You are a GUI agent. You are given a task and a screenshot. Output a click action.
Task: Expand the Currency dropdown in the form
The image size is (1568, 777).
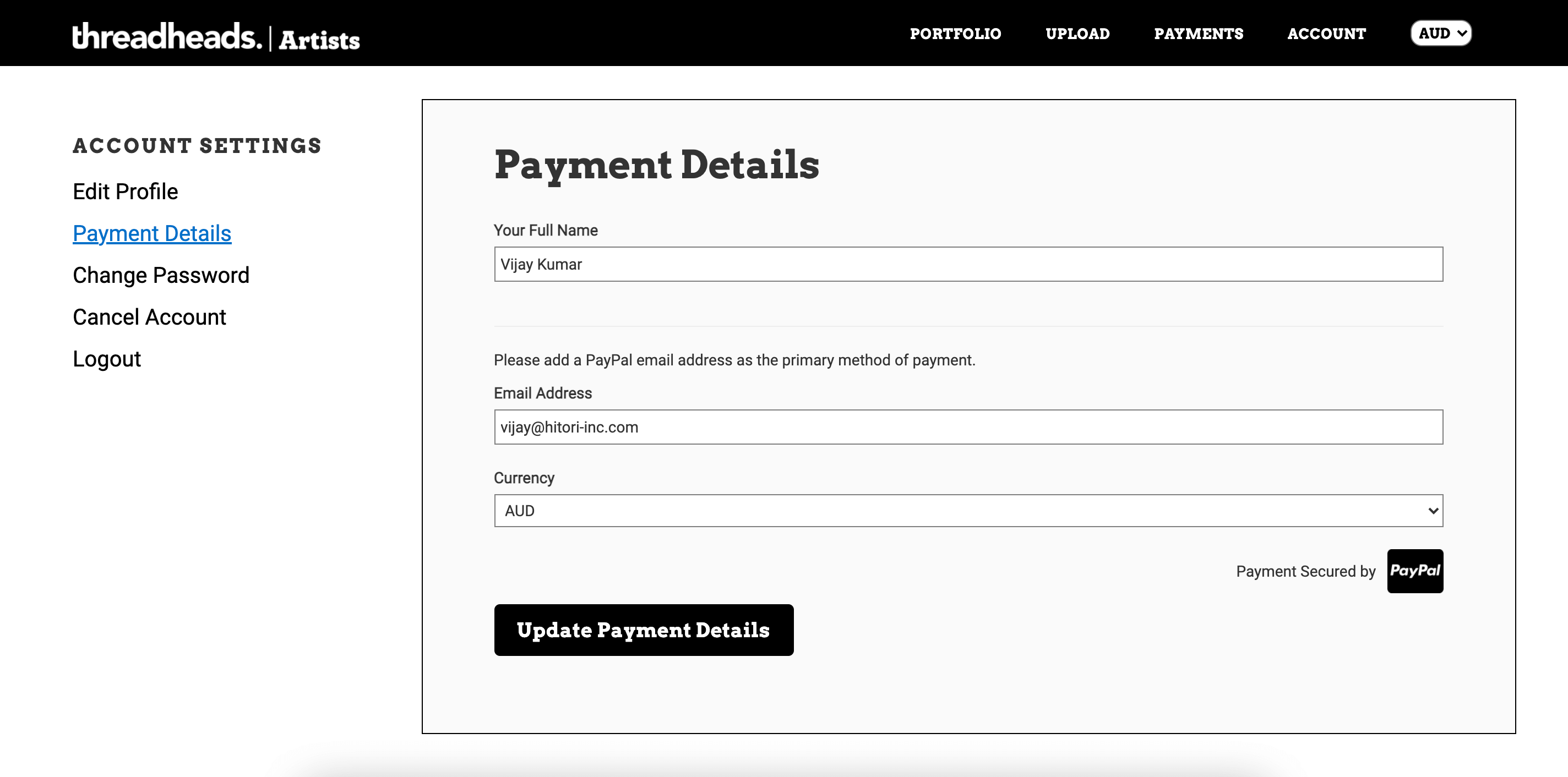(x=968, y=511)
